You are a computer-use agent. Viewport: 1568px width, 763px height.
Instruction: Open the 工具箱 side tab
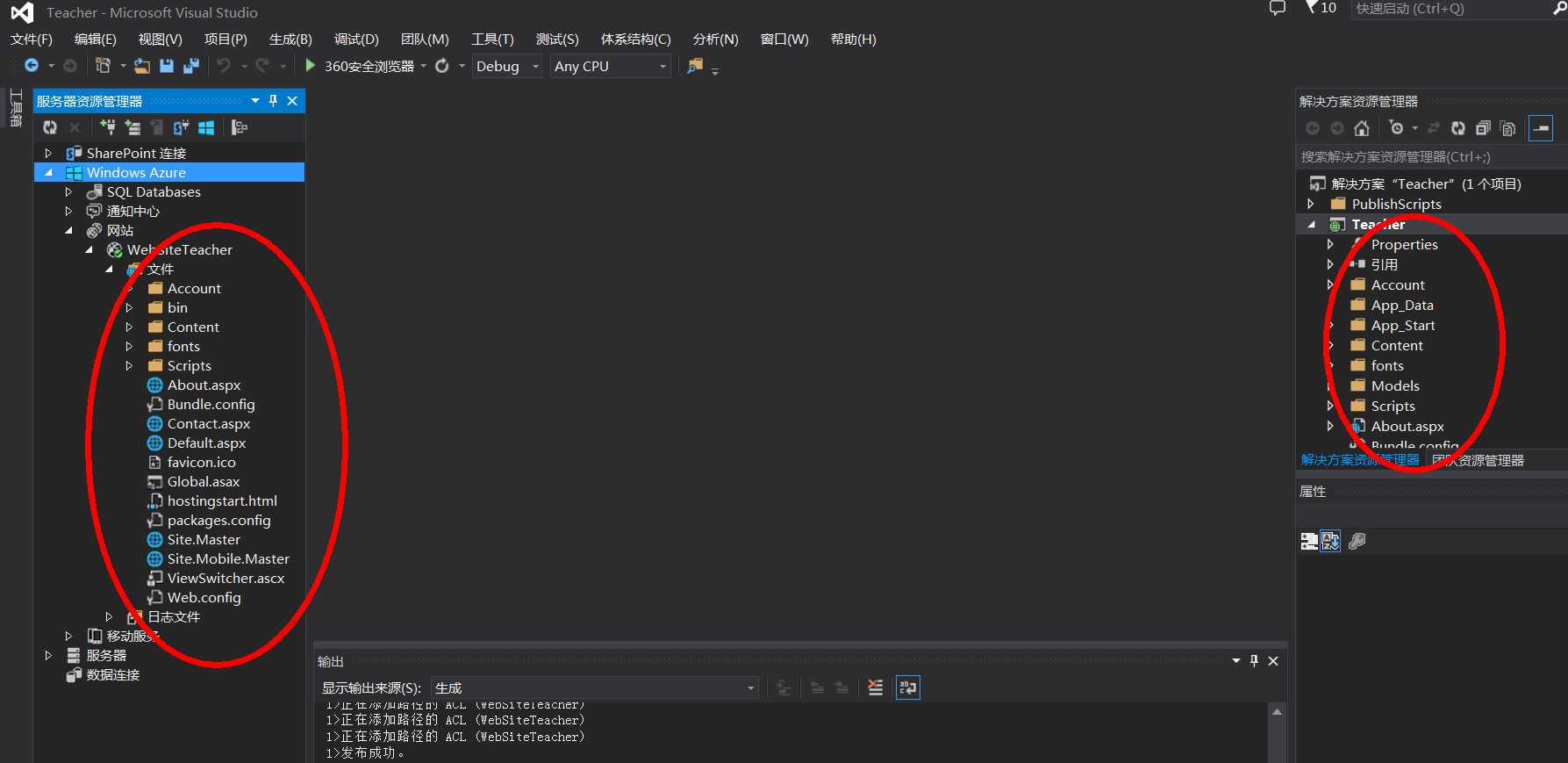pos(16,108)
